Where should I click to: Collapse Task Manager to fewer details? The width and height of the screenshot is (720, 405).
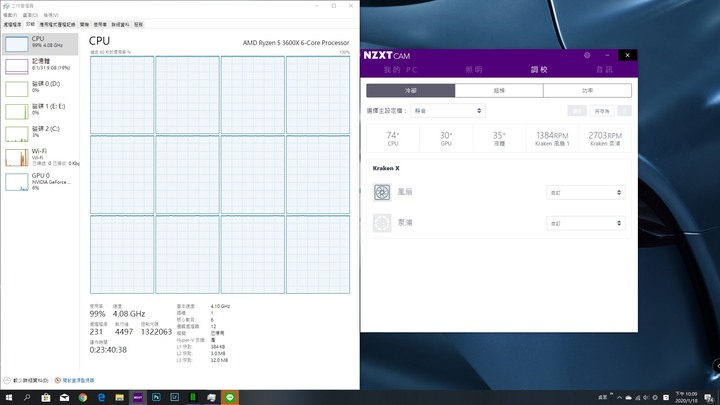tap(26, 380)
